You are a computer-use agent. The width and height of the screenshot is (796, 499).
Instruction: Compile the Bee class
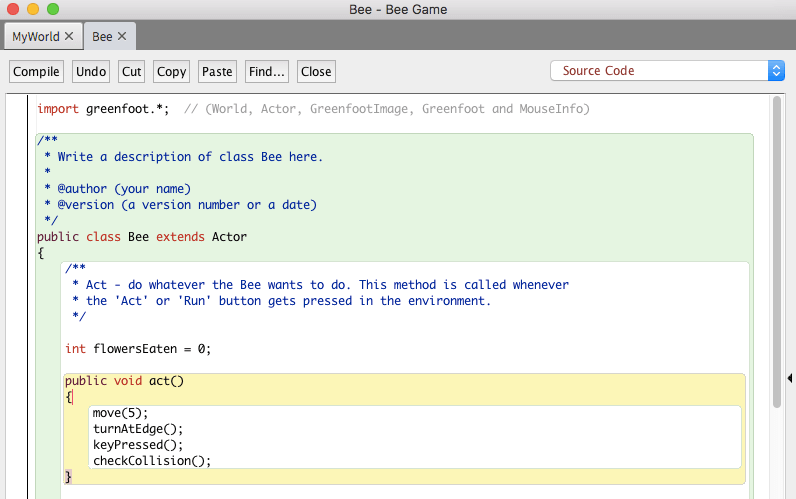point(36,72)
